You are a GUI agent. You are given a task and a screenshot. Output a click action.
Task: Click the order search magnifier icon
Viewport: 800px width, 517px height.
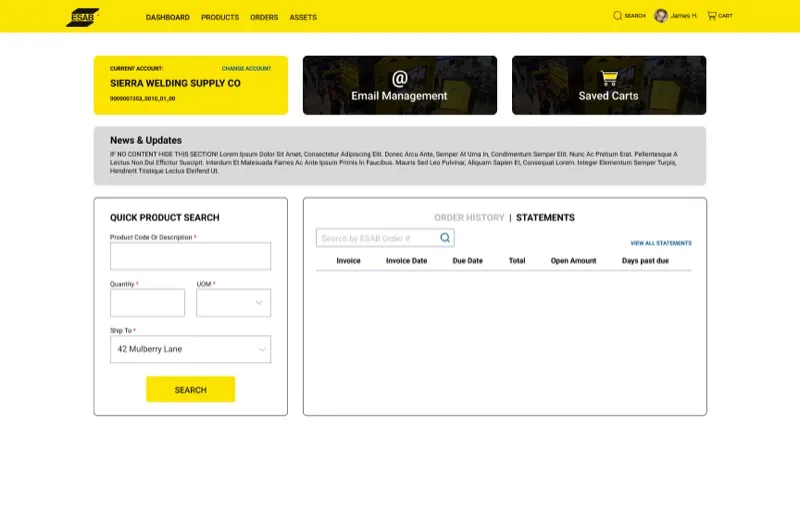tap(446, 238)
